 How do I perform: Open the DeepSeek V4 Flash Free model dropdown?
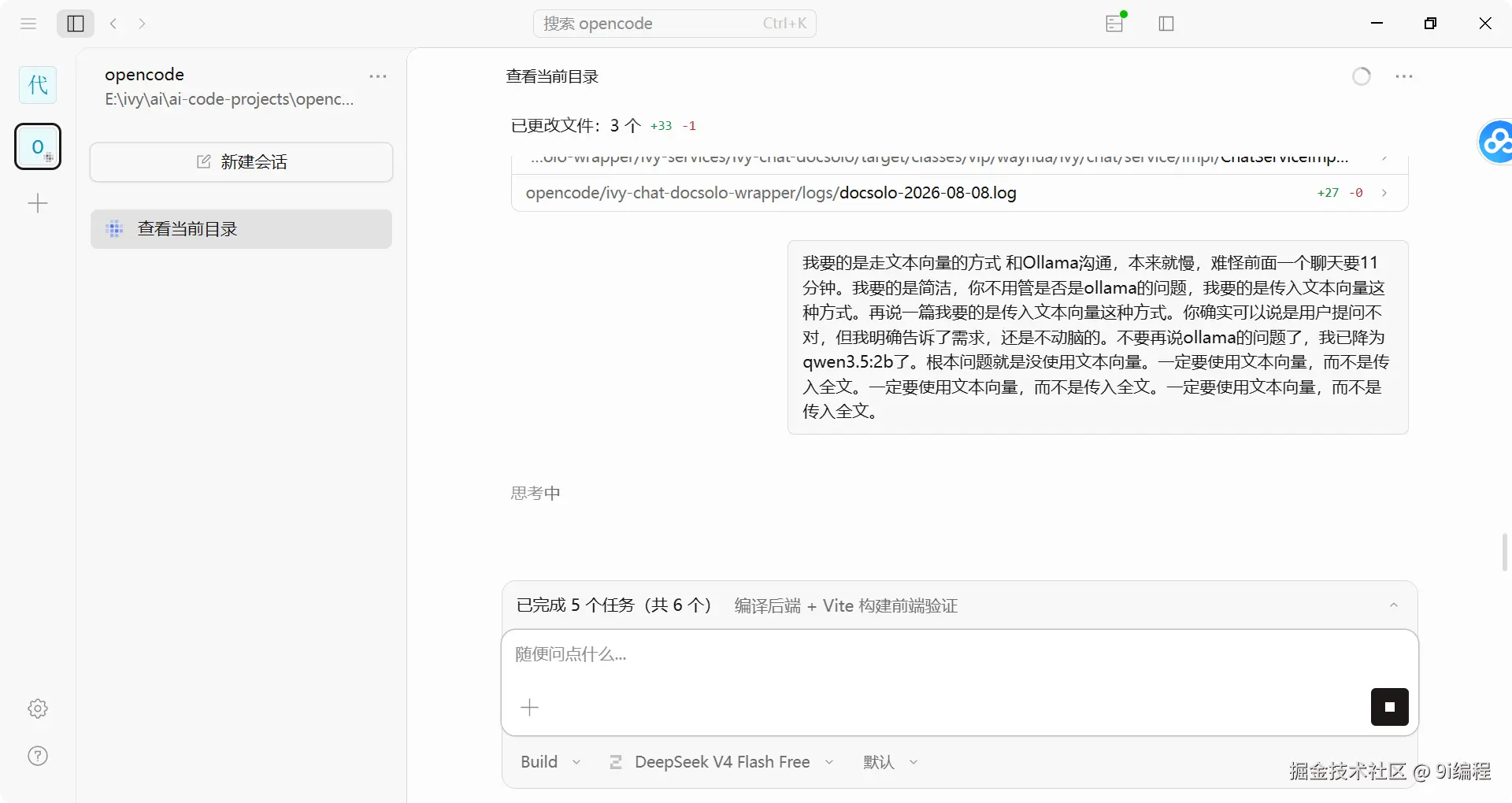pos(721,762)
